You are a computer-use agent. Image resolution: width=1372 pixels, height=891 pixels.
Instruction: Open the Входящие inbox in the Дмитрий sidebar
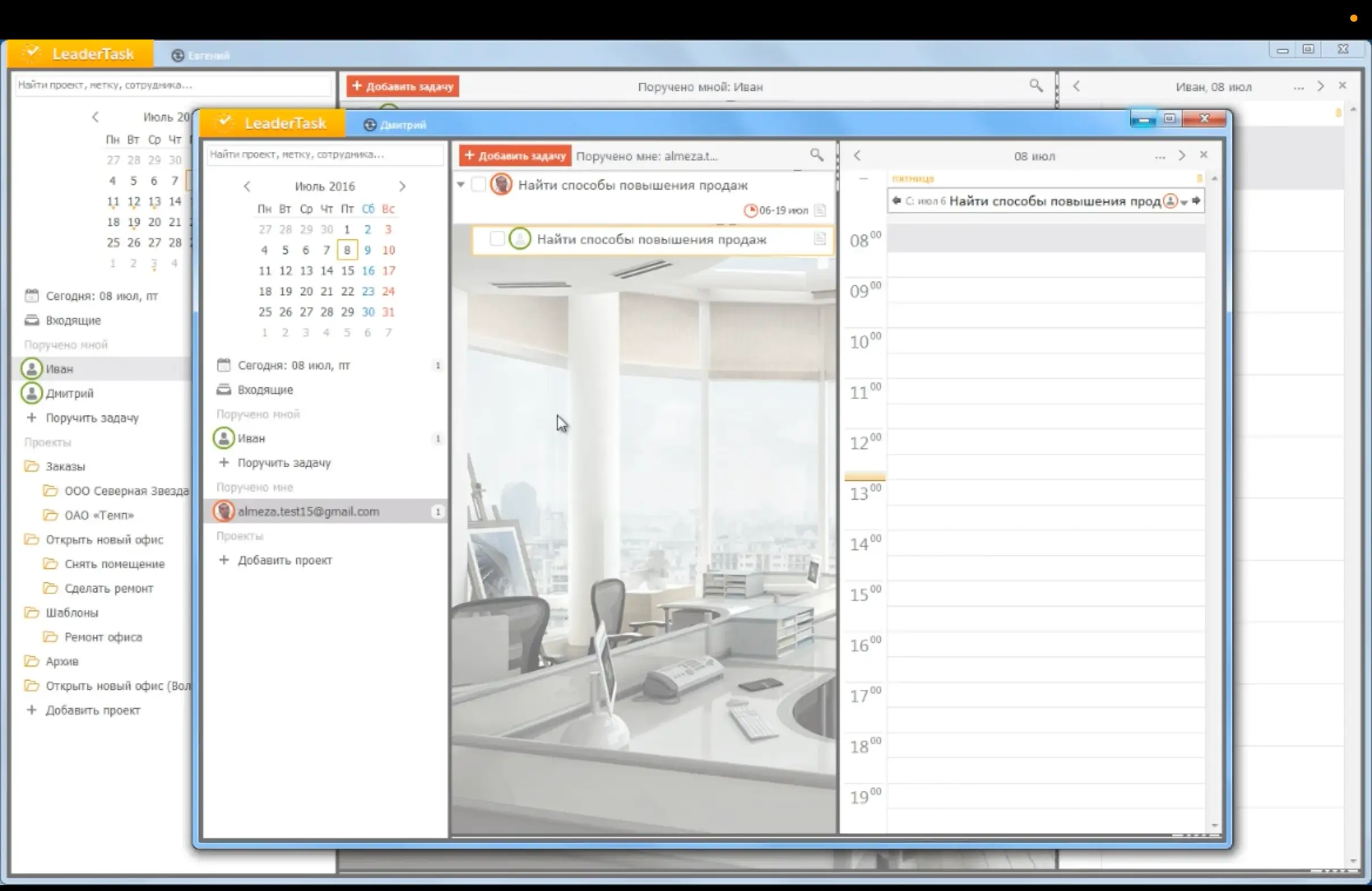[x=265, y=390]
